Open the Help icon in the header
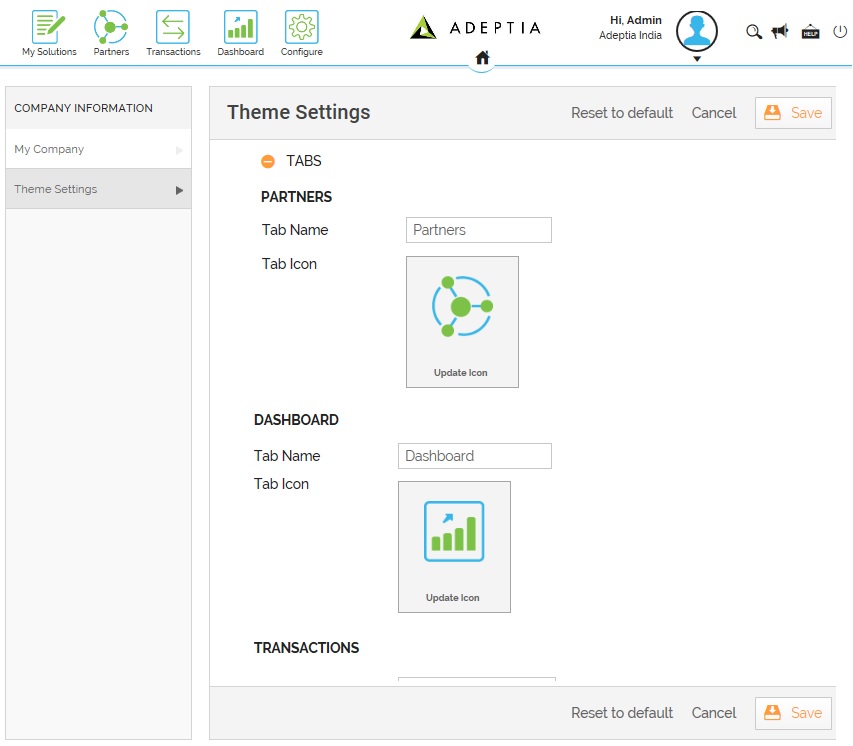This screenshot has height=746, width=853. coord(810,32)
